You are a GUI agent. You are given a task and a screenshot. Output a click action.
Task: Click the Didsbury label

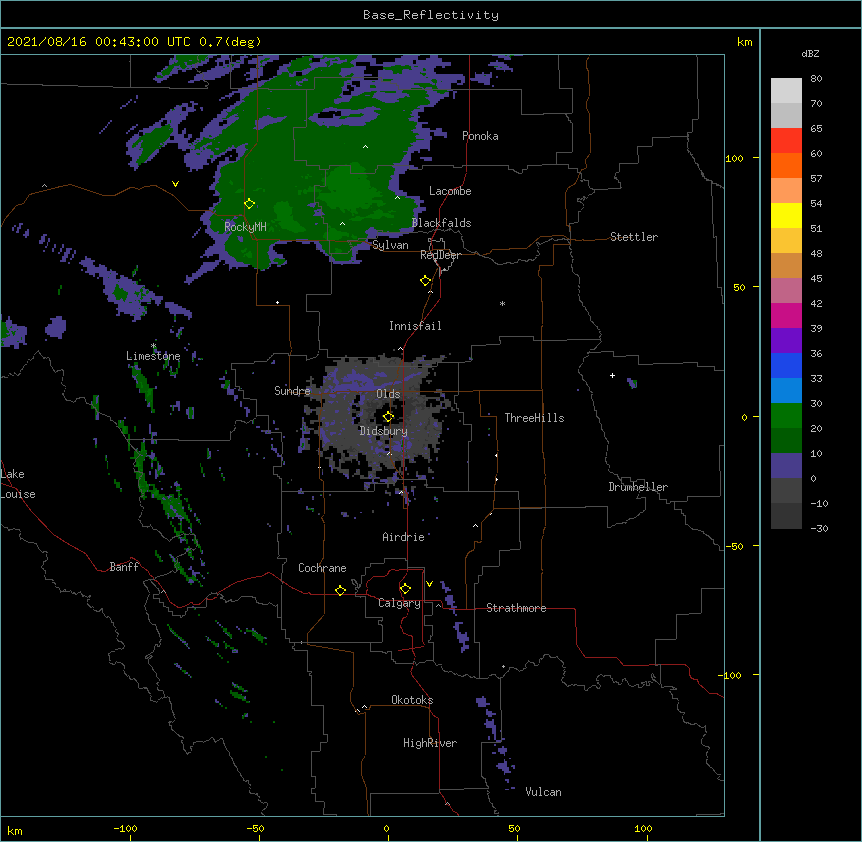coord(384,431)
